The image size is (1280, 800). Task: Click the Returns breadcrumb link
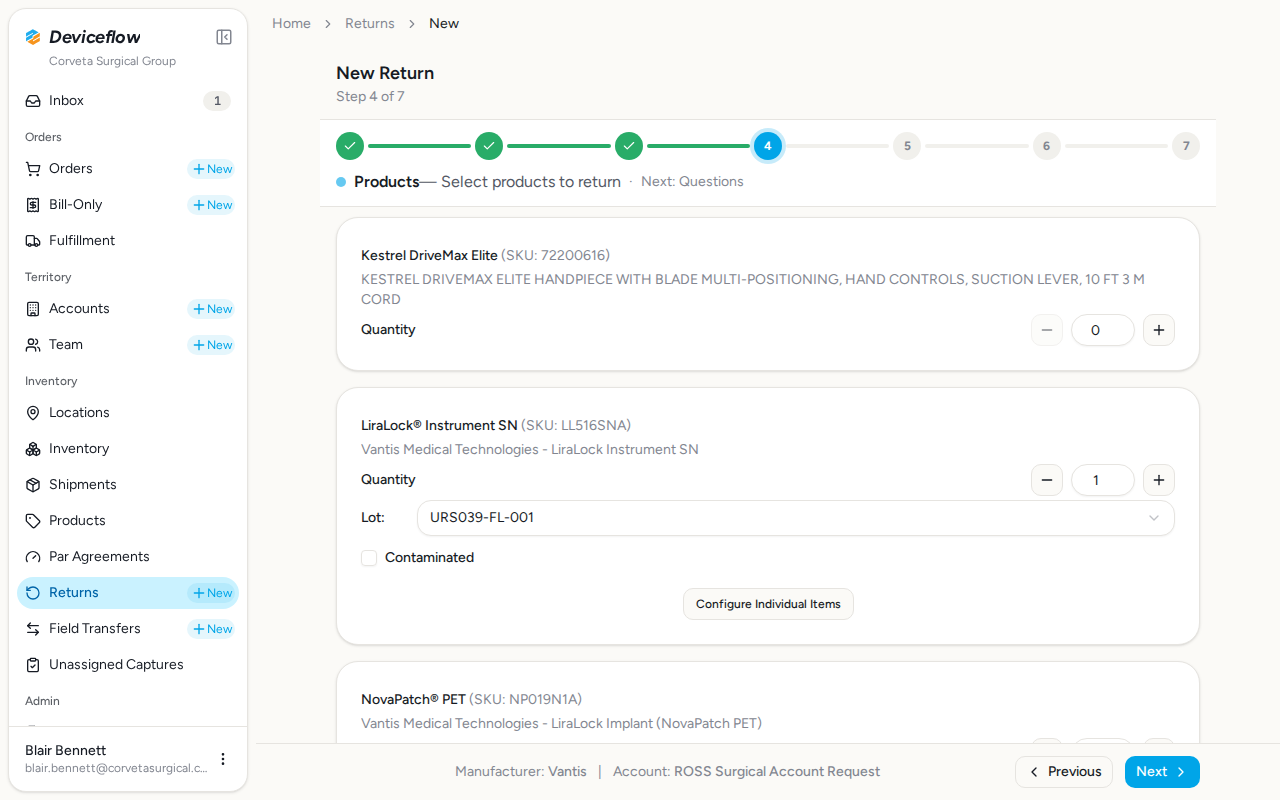[370, 23]
